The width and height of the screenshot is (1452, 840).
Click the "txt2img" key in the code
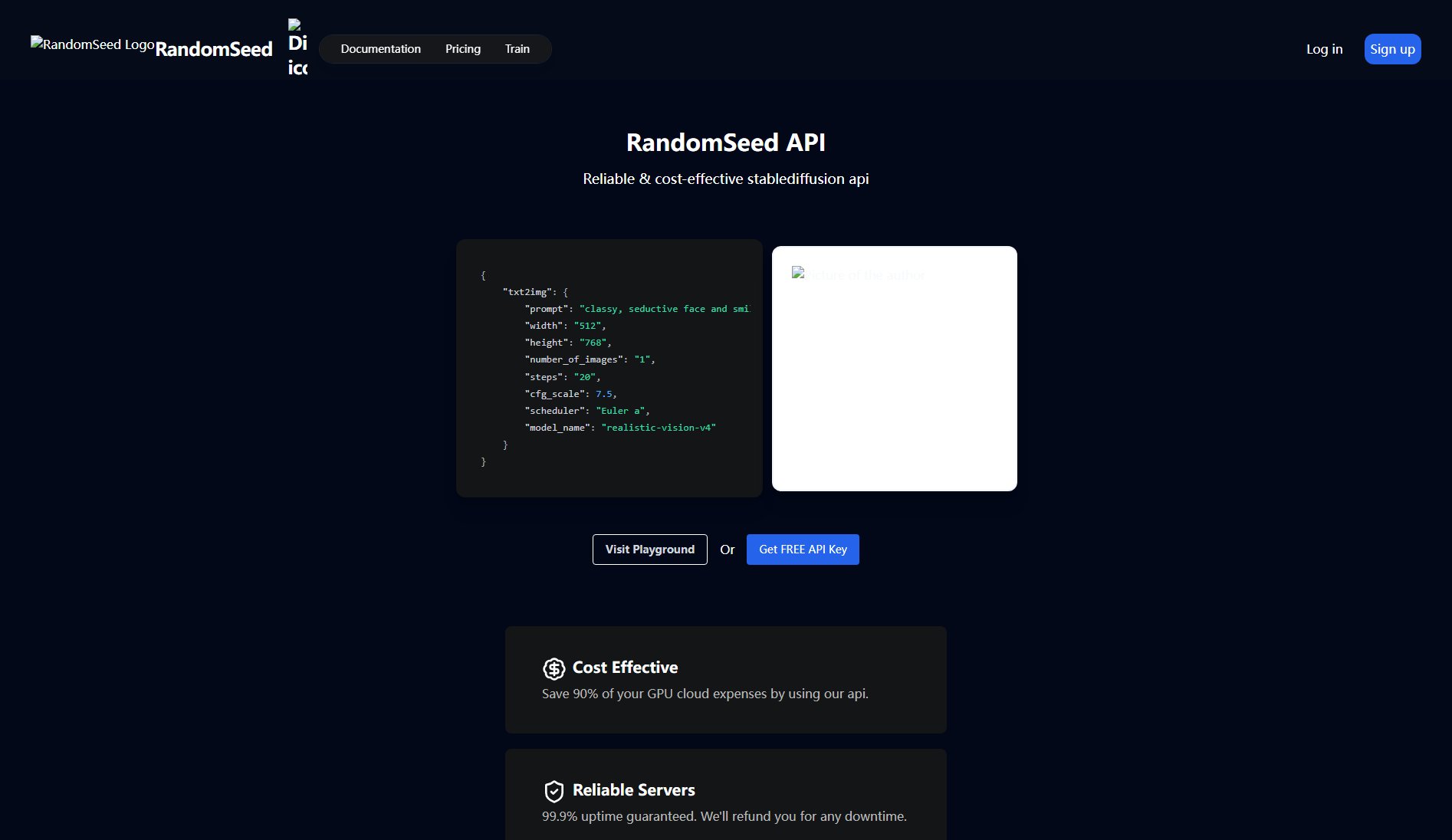point(527,292)
